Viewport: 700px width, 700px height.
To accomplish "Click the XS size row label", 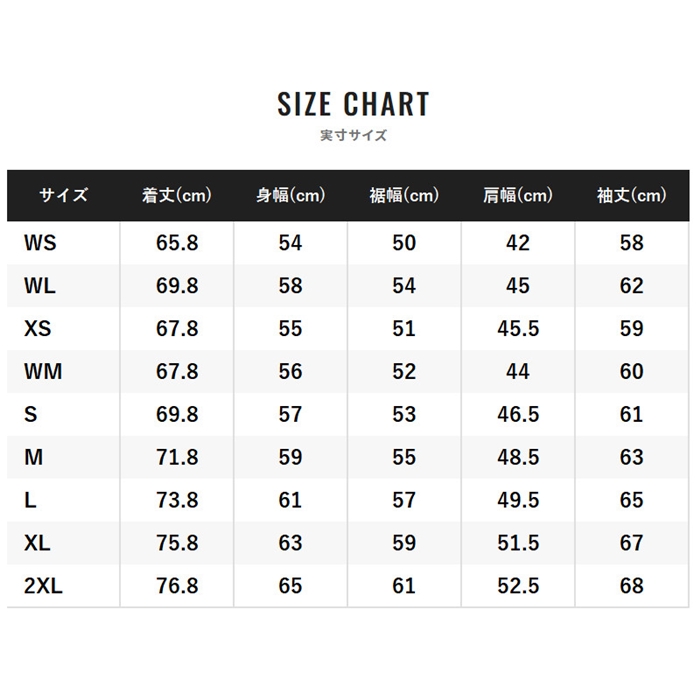I will [38, 329].
